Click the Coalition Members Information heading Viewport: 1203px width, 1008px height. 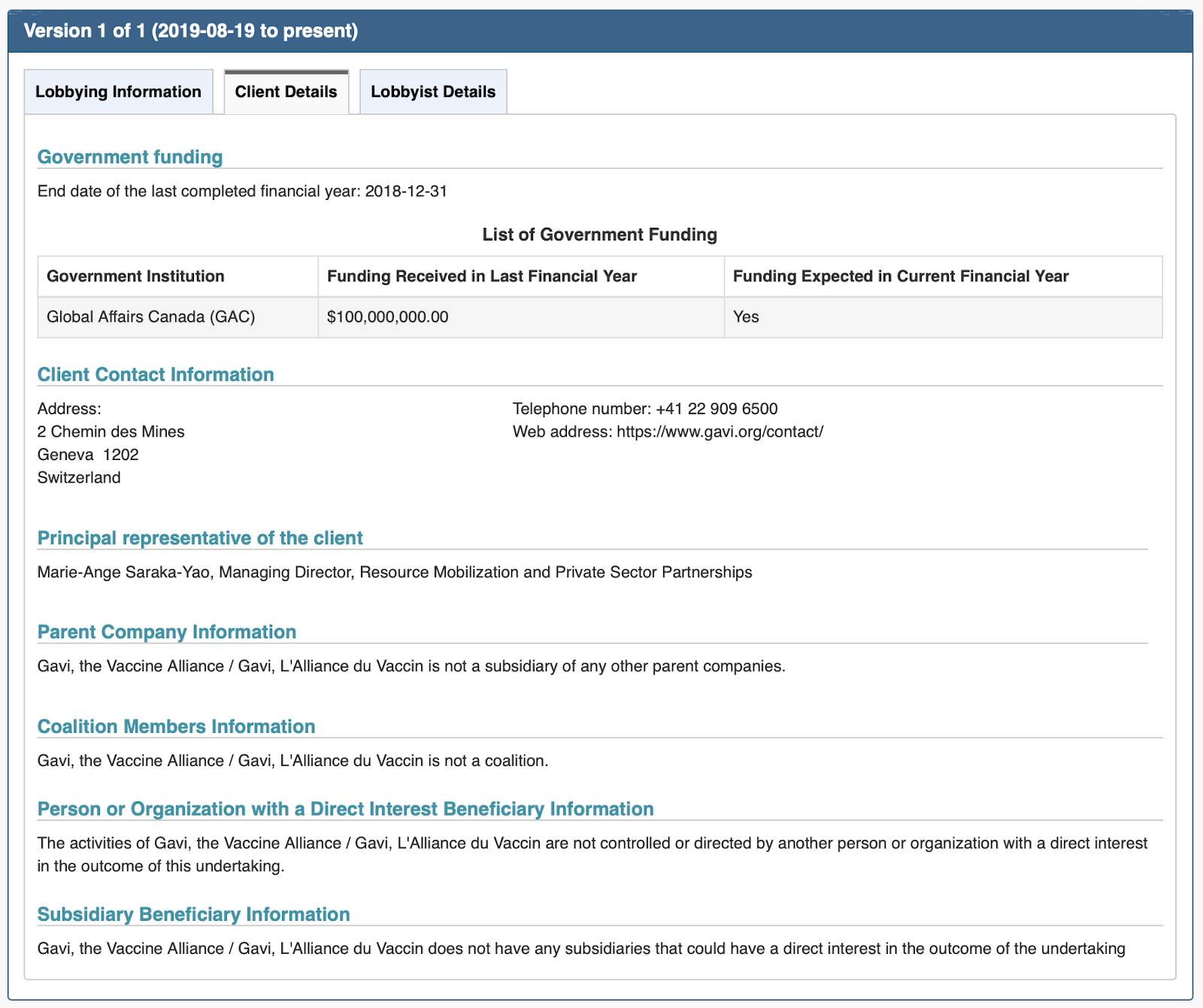(176, 727)
